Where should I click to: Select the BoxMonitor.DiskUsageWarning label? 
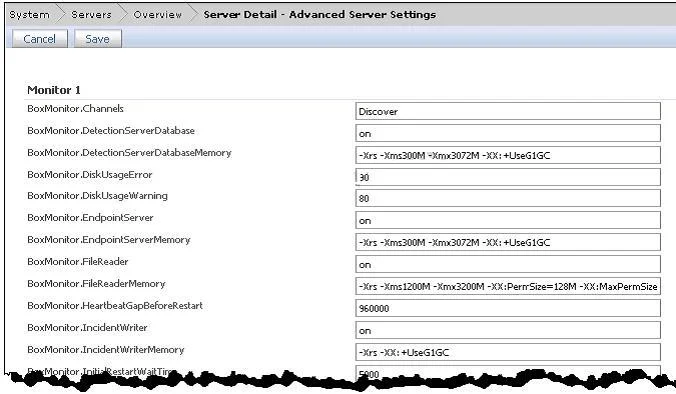tap(97, 196)
